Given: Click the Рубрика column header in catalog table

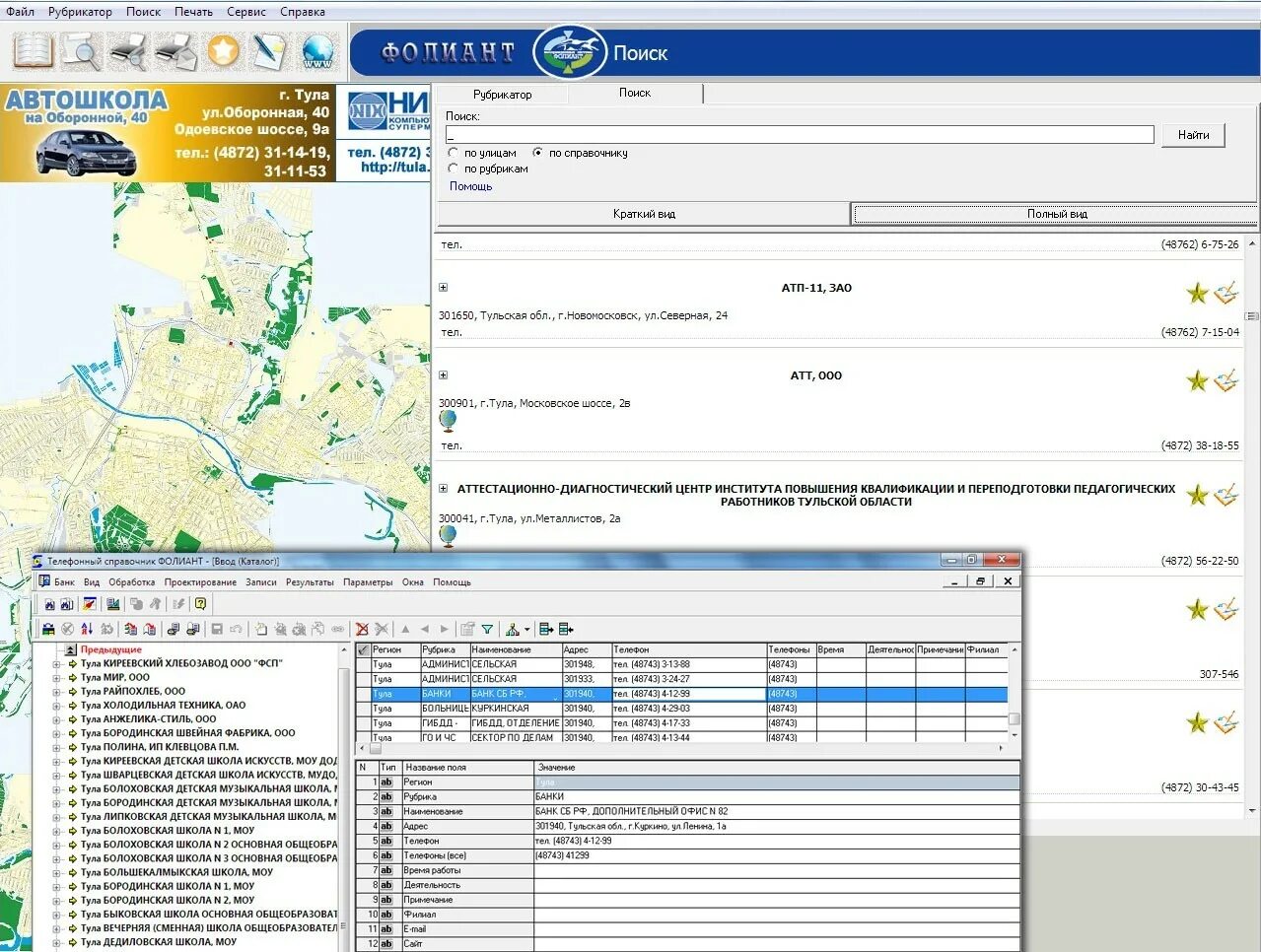Looking at the screenshot, I should [x=445, y=649].
